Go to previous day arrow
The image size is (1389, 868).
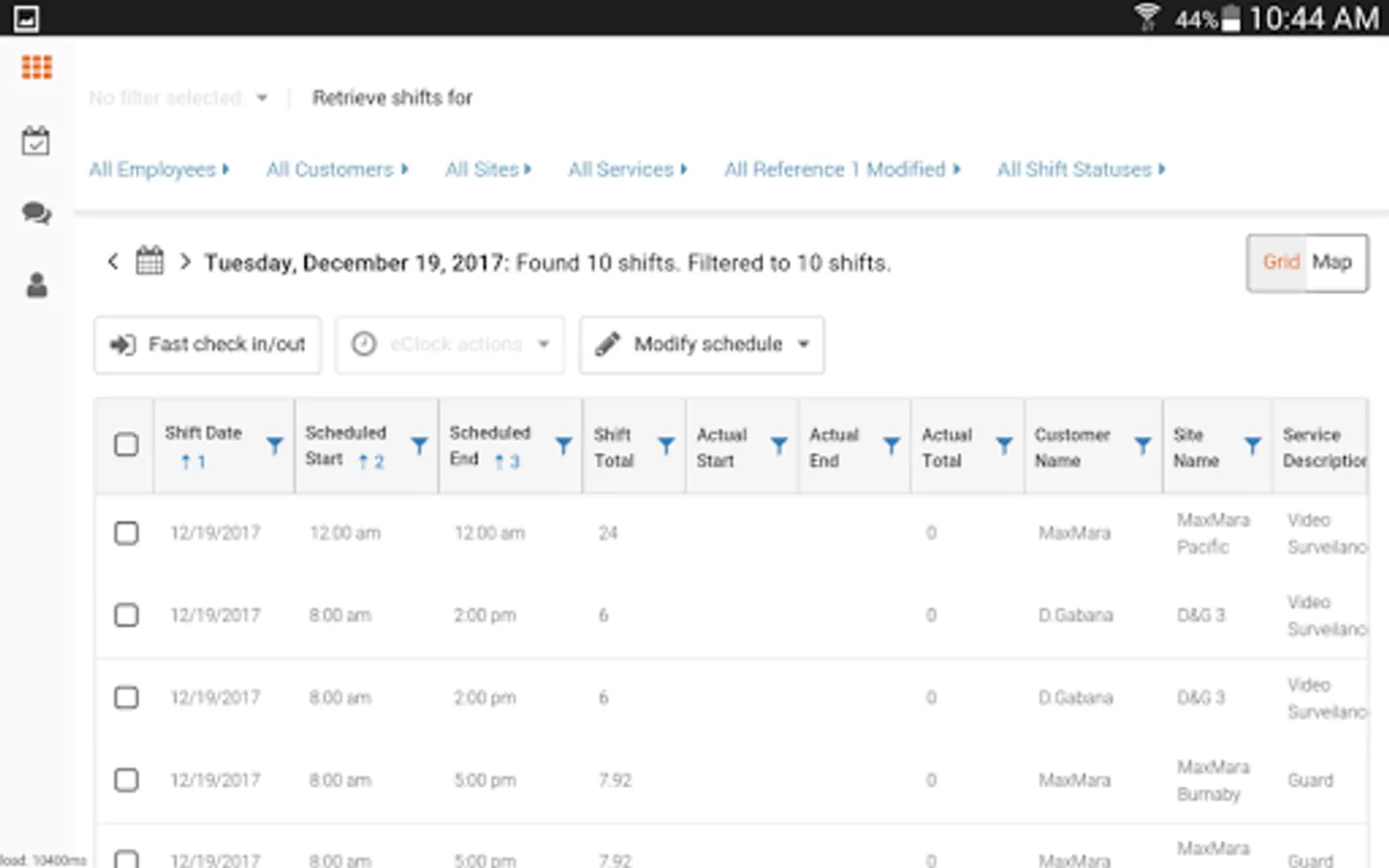click(113, 261)
